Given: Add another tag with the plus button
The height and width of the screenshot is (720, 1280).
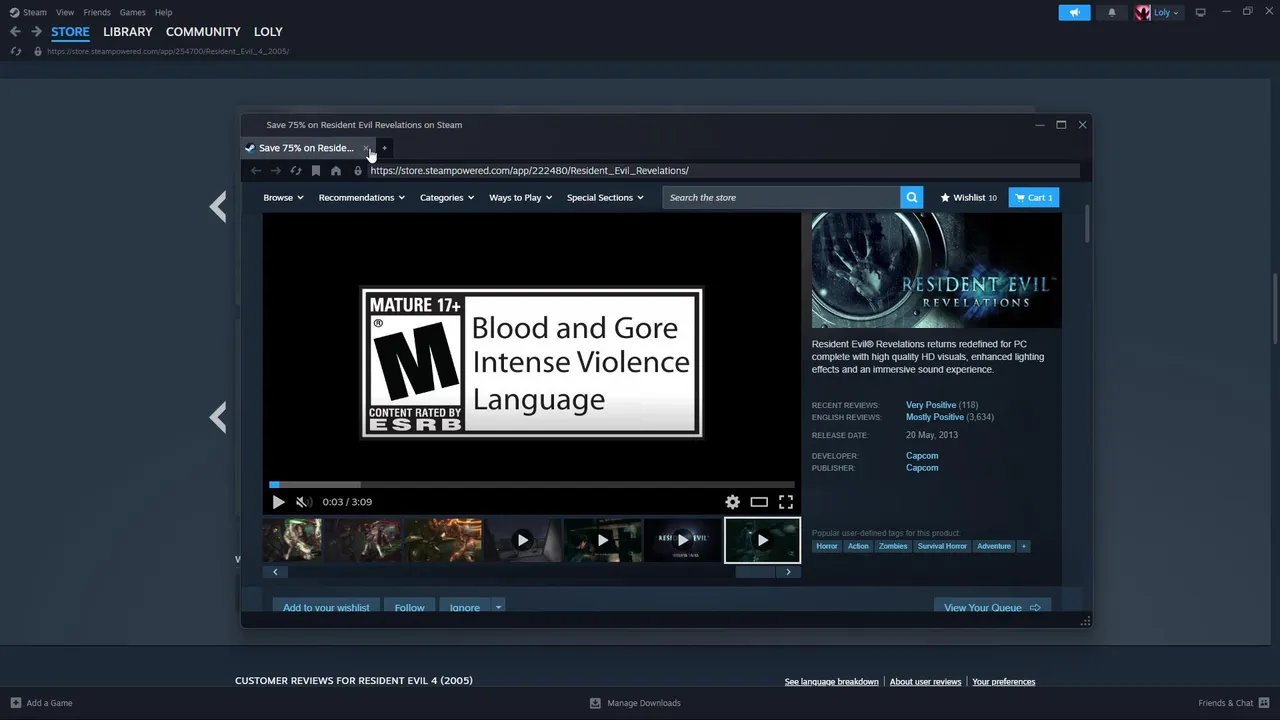Looking at the screenshot, I should coord(1023,546).
